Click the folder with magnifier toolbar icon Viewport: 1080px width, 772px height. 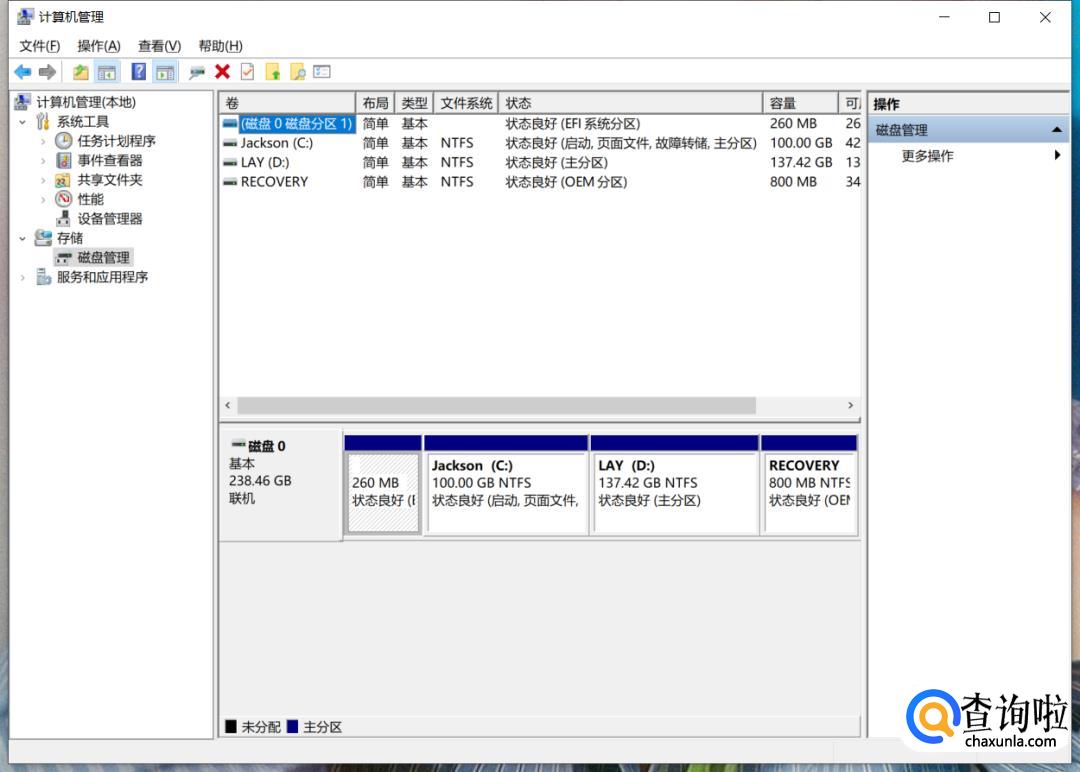click(x=297, y=72)
